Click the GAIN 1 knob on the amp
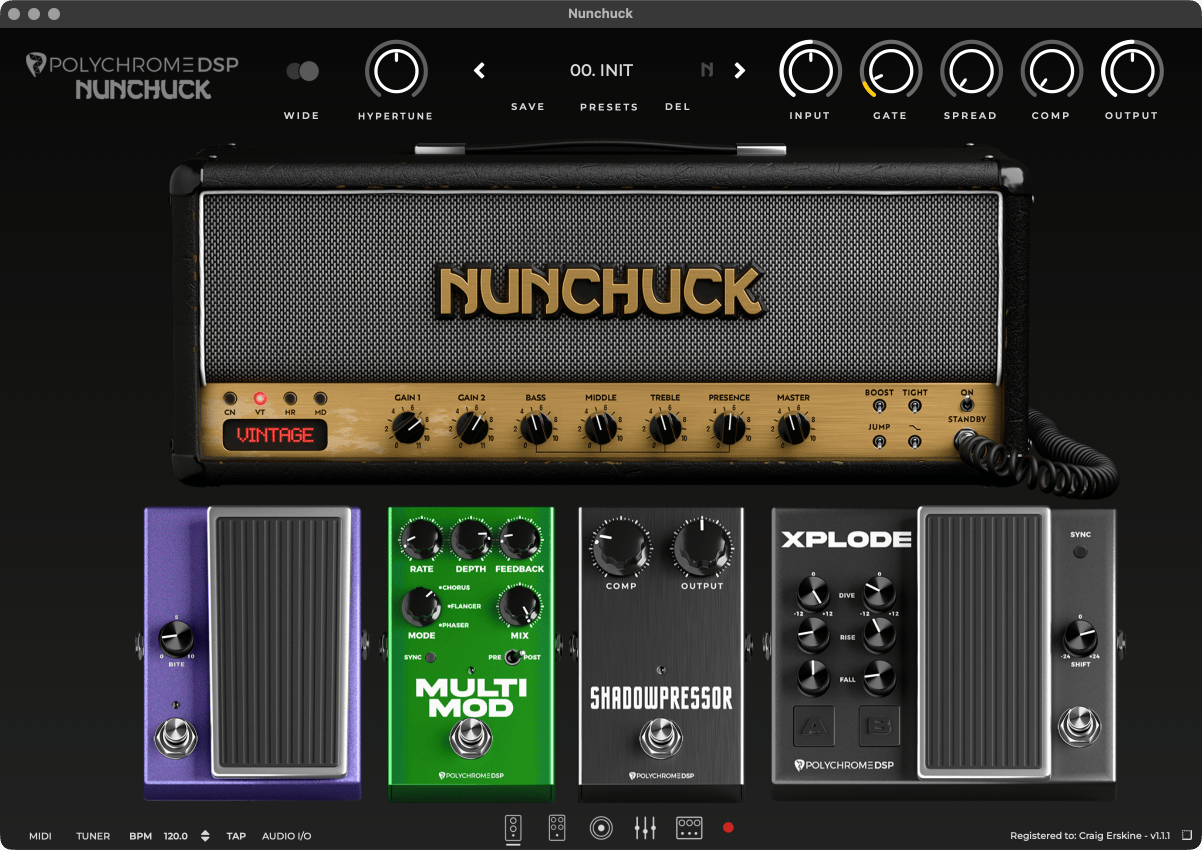Screen dimensions: 1202x850 coord(408,429)
